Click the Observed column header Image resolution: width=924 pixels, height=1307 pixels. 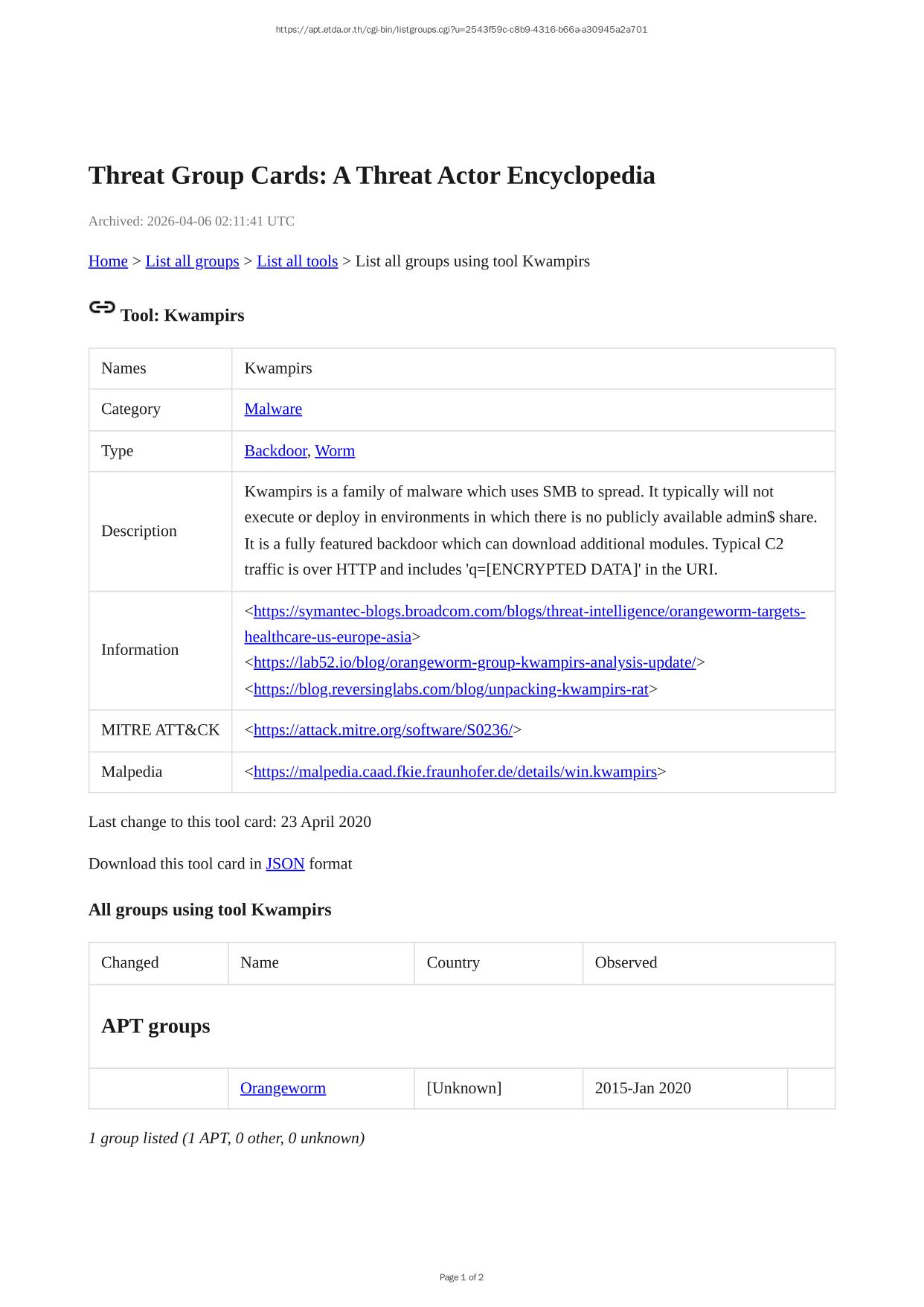[x=626, y=962]
